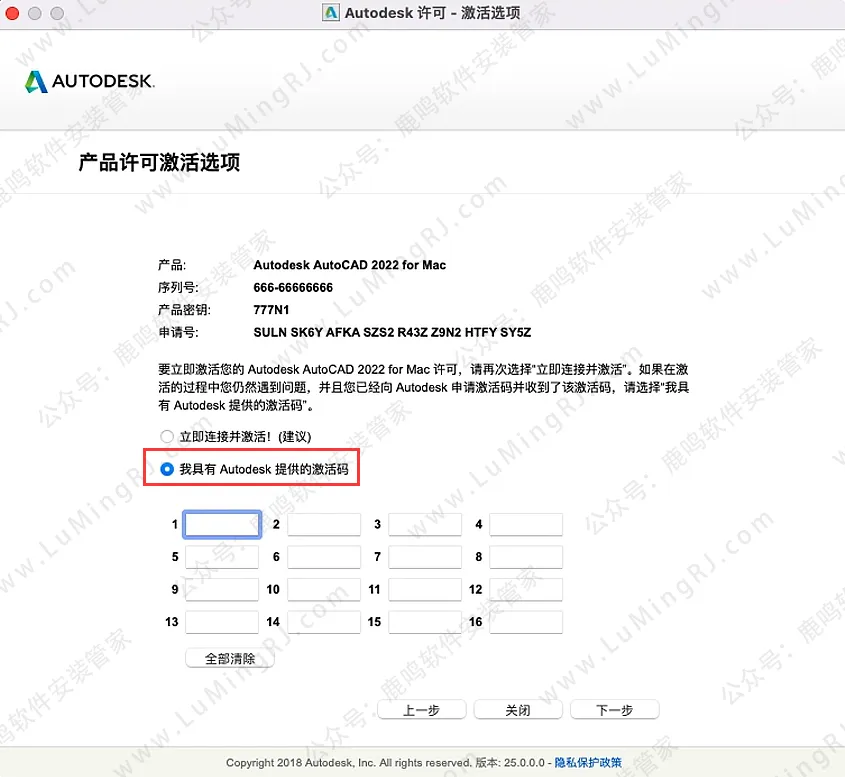
Task: Focus activation code field 4
Action: coord(526,524)
